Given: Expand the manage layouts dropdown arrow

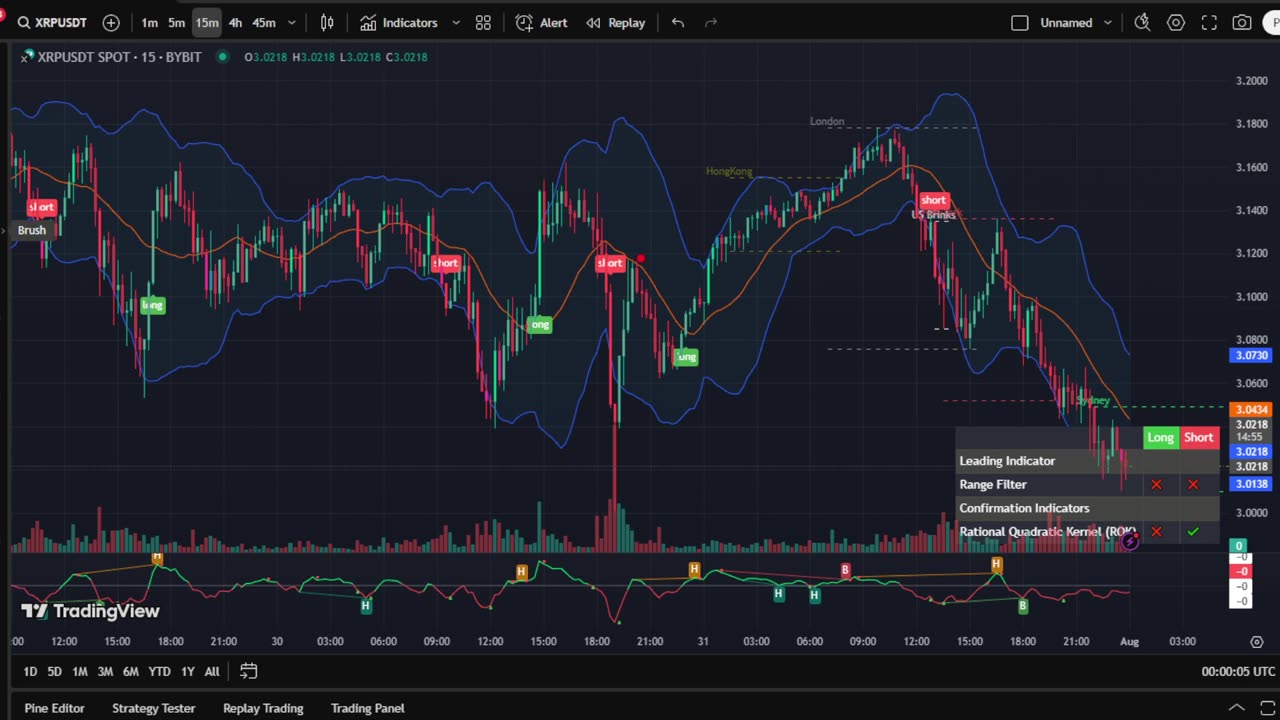Looking at the screenshot, I should [1108, 22].
